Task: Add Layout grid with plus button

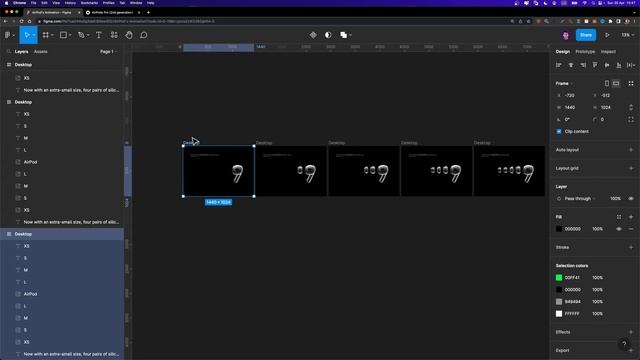Action: click(631, 168)
